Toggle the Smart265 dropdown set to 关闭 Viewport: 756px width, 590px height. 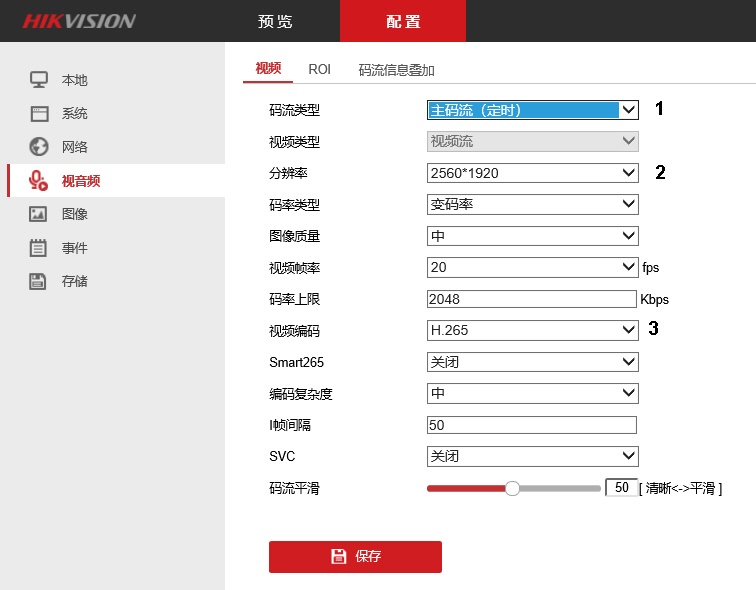[532, 362]
